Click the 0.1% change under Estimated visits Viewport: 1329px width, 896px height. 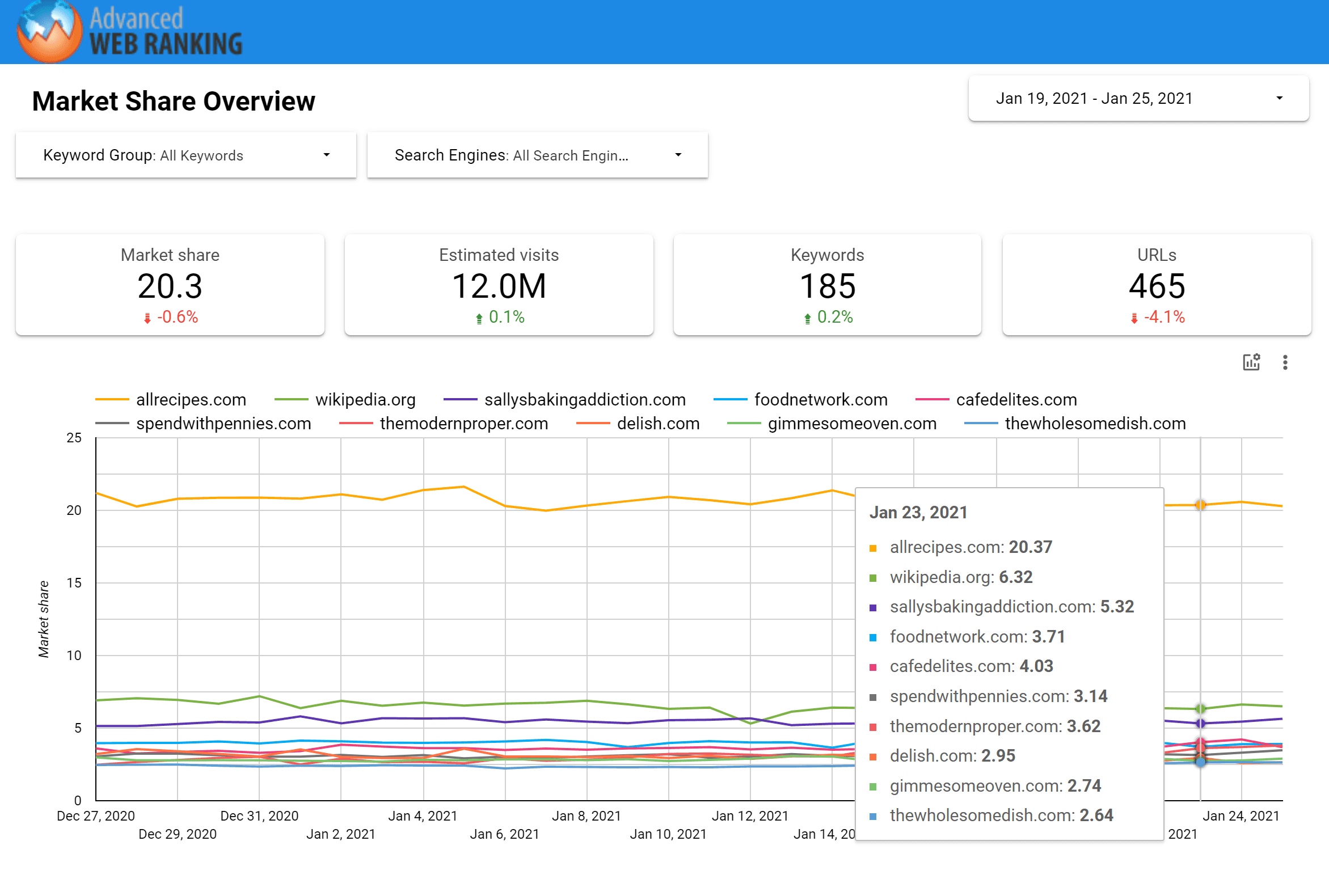[x=507, y=317]
